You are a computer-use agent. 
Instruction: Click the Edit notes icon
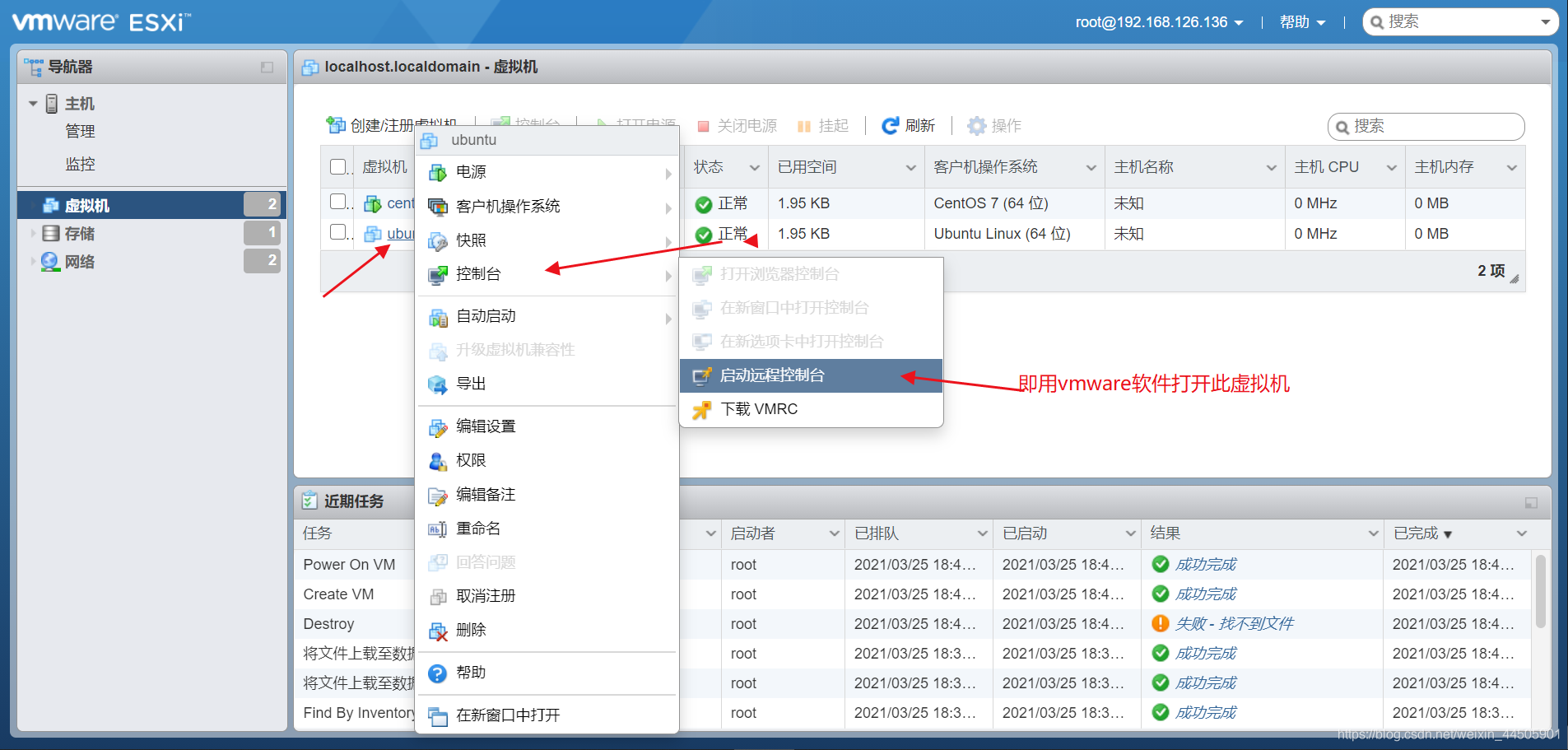[438, 496]
